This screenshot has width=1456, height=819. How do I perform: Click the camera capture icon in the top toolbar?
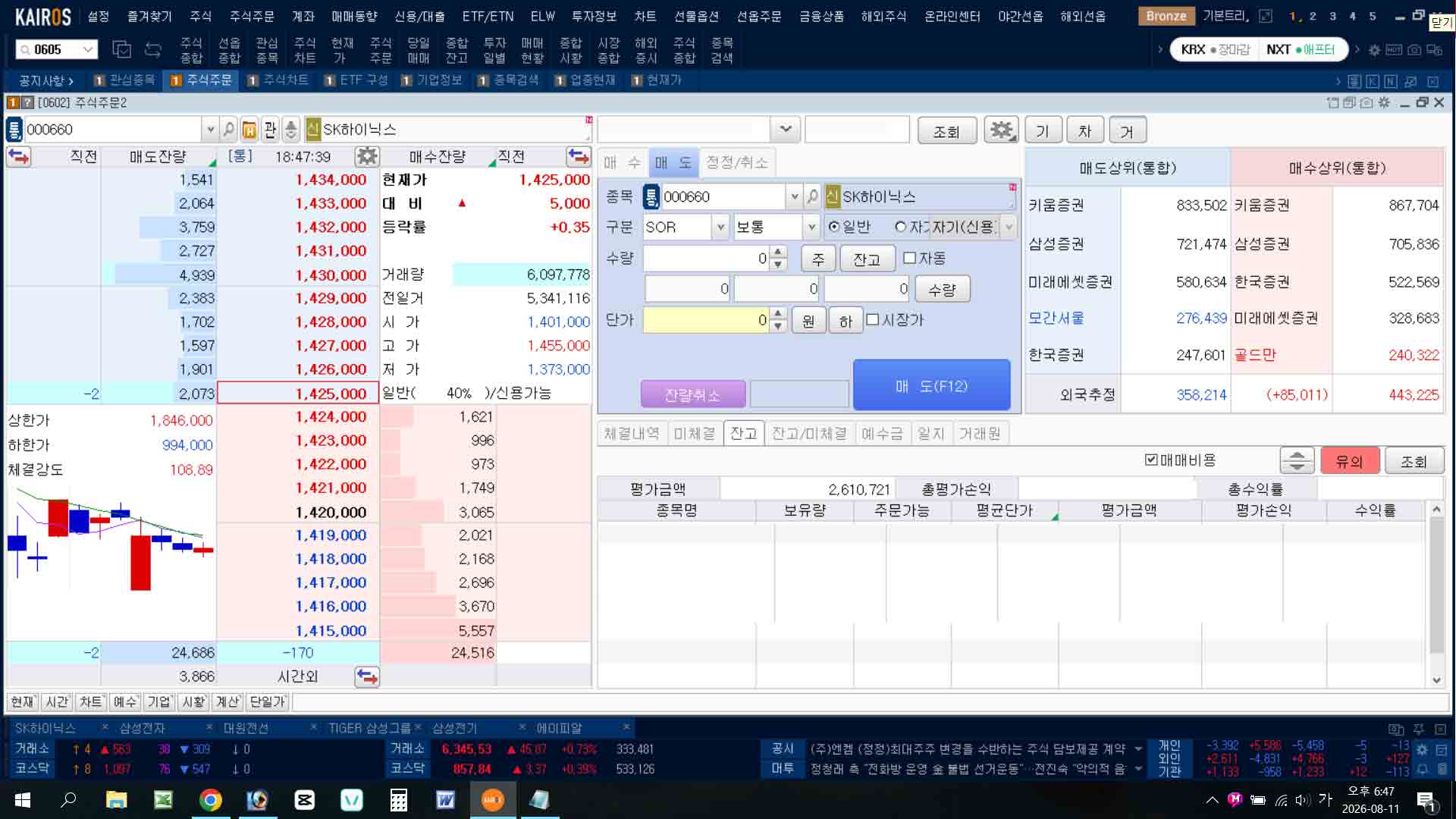pos(1414,50)
